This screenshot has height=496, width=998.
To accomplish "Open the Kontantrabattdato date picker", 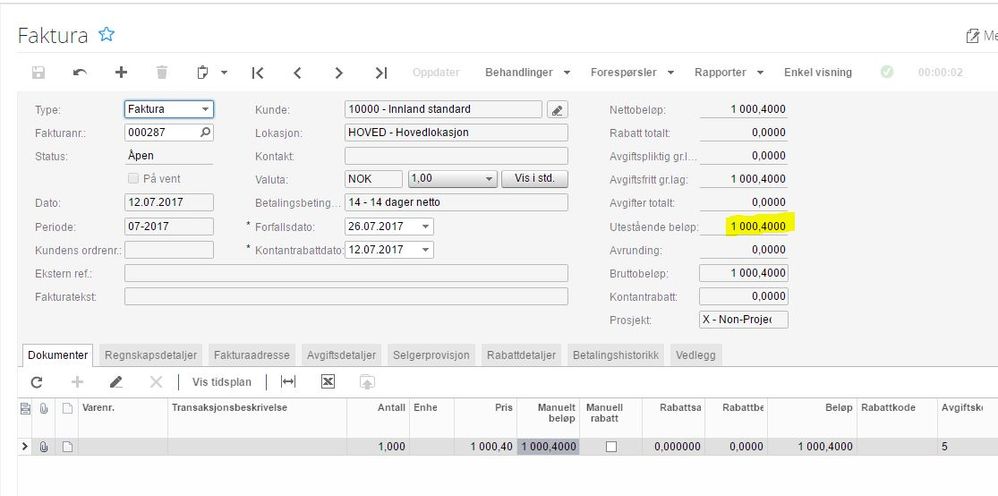I will 425,250.
